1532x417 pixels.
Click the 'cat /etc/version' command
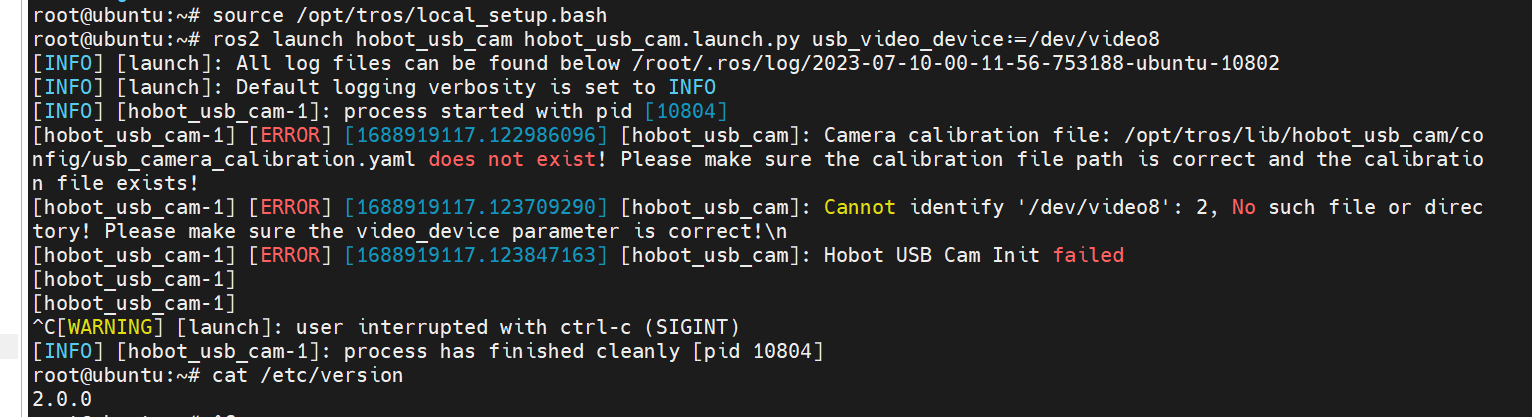click(307, 376)
